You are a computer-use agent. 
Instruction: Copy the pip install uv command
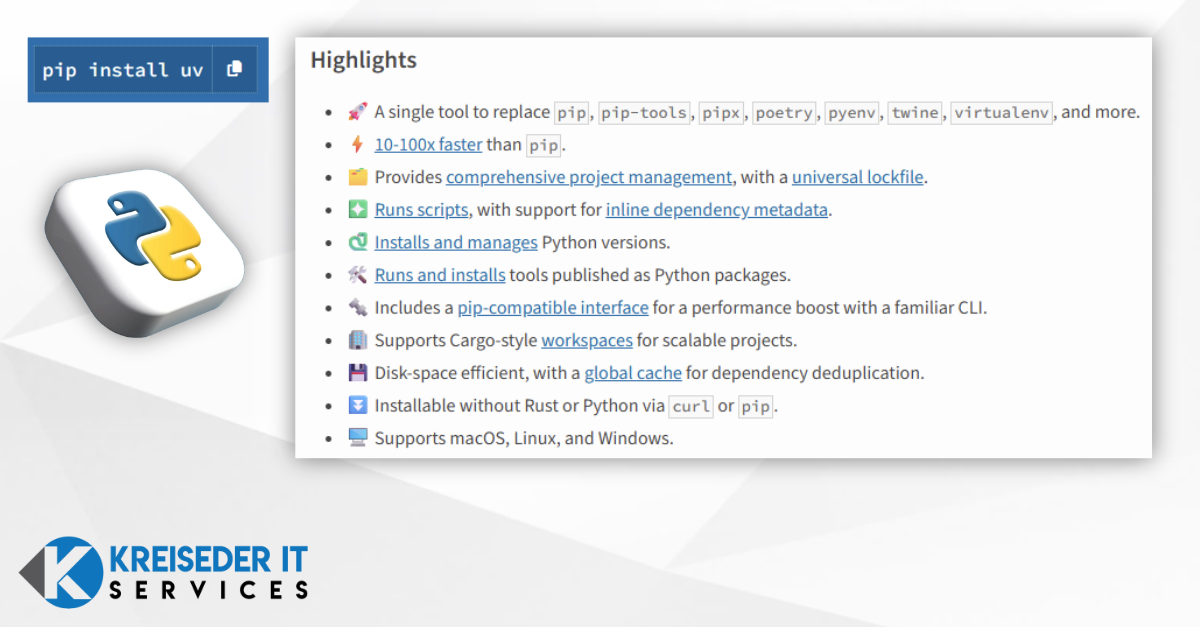pos(235,70)
